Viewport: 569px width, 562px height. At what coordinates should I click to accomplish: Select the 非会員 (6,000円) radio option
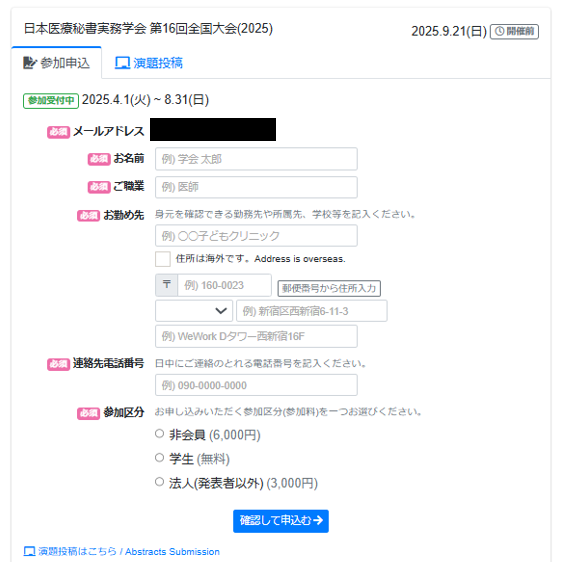click(x=159, y=434)
